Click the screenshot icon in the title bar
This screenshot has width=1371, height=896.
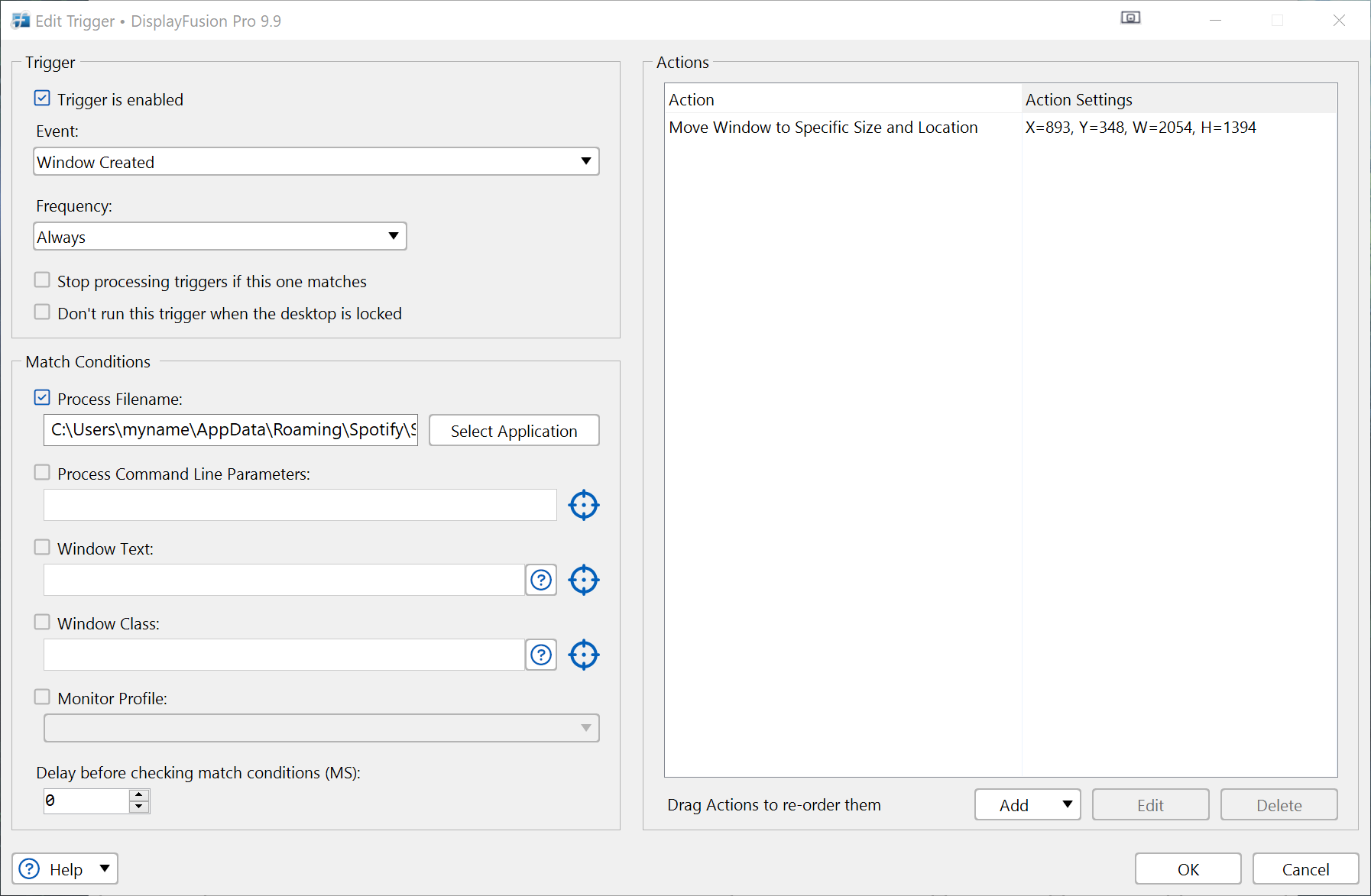click(1130, 18)
